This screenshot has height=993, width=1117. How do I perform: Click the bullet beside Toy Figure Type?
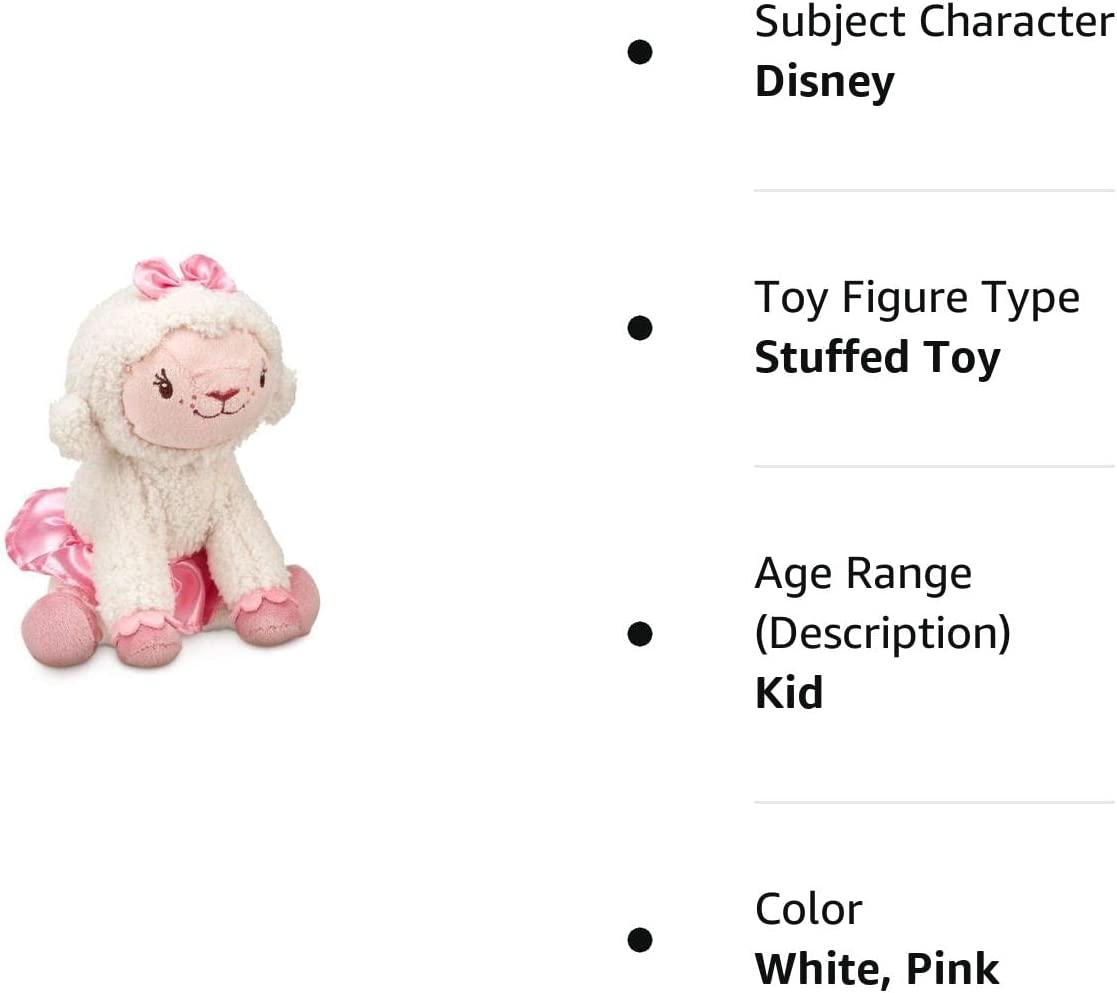(x=640, y=328)
